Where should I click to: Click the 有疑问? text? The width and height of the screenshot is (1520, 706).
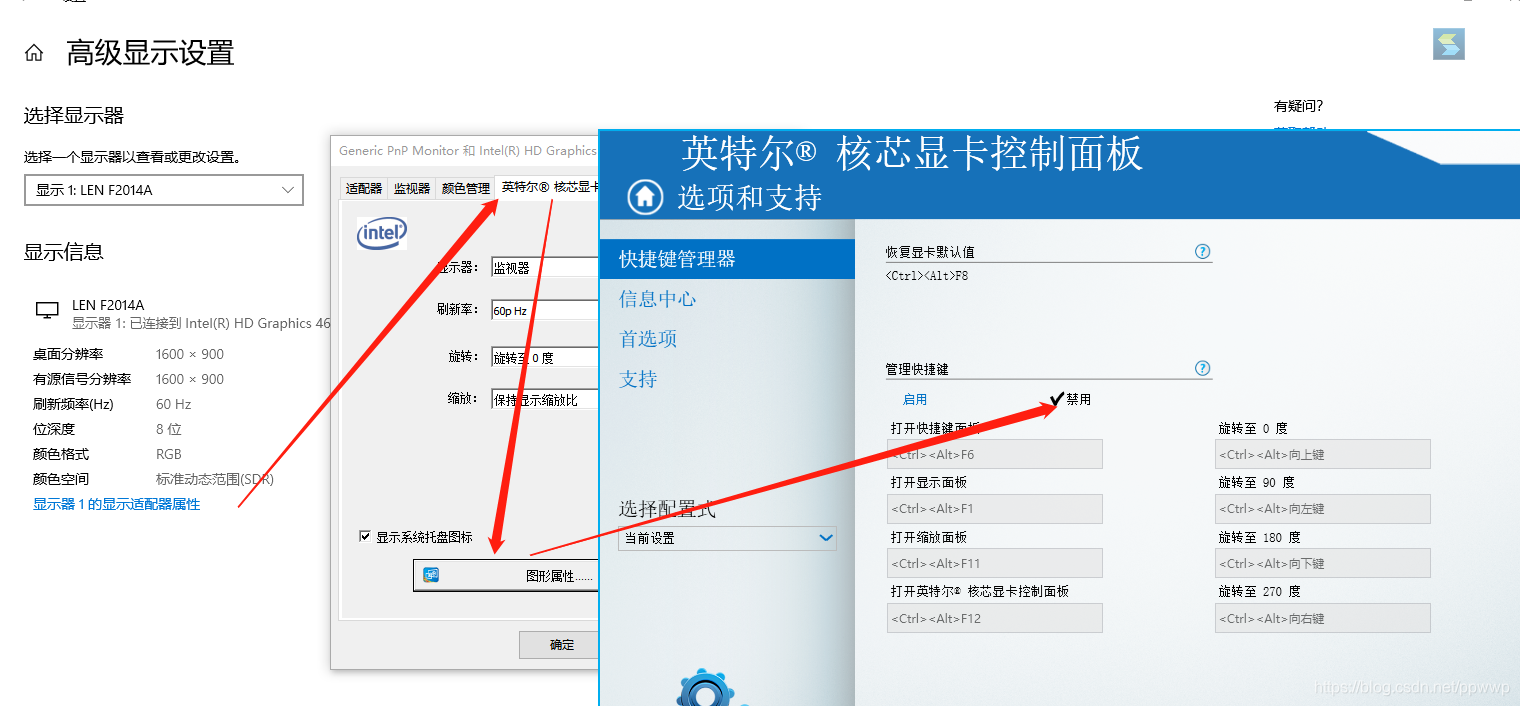(1299, 106)
